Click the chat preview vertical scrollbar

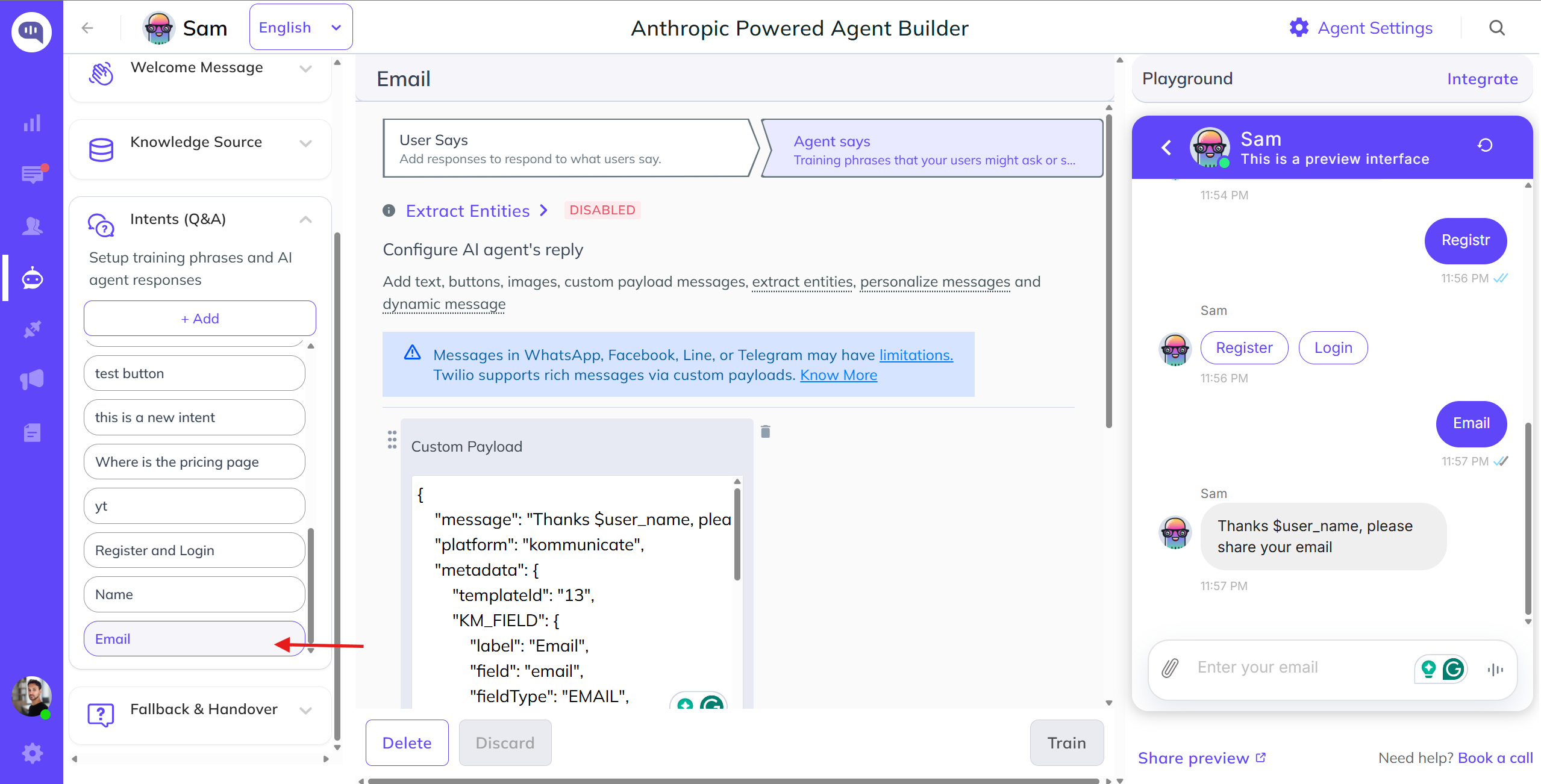pos(1528,518)
